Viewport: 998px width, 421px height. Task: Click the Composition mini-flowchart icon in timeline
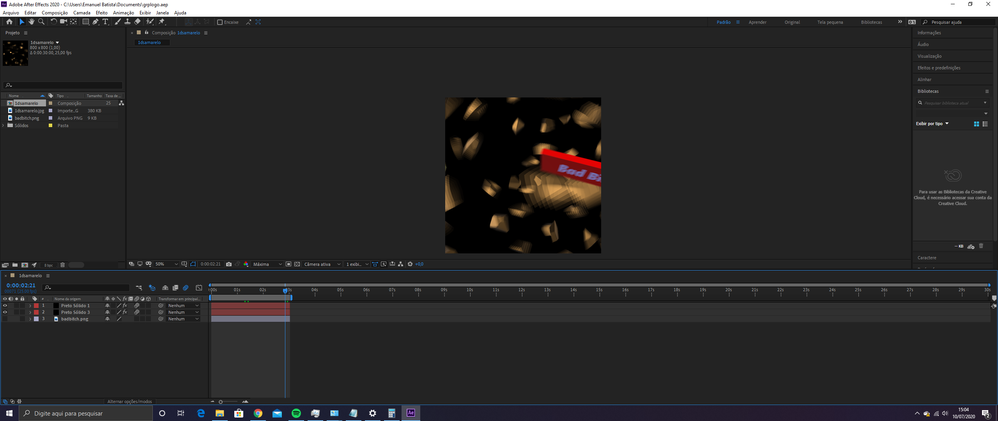pos(139,288)
